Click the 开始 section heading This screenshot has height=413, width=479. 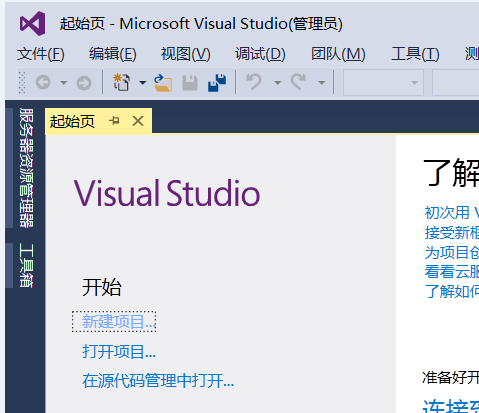coord(102,287)
